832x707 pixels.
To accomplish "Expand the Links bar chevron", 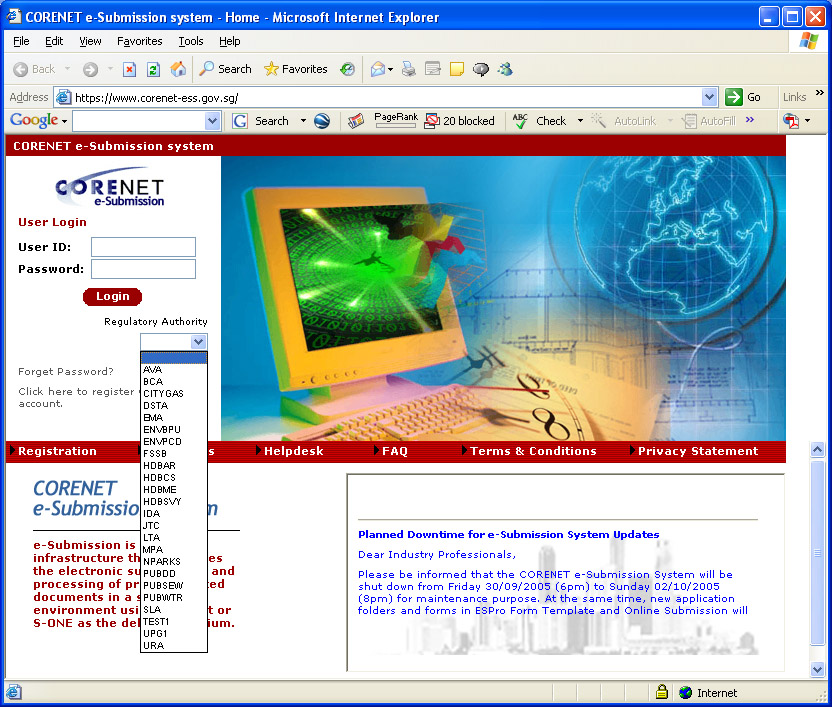I will tap(820, 93).
